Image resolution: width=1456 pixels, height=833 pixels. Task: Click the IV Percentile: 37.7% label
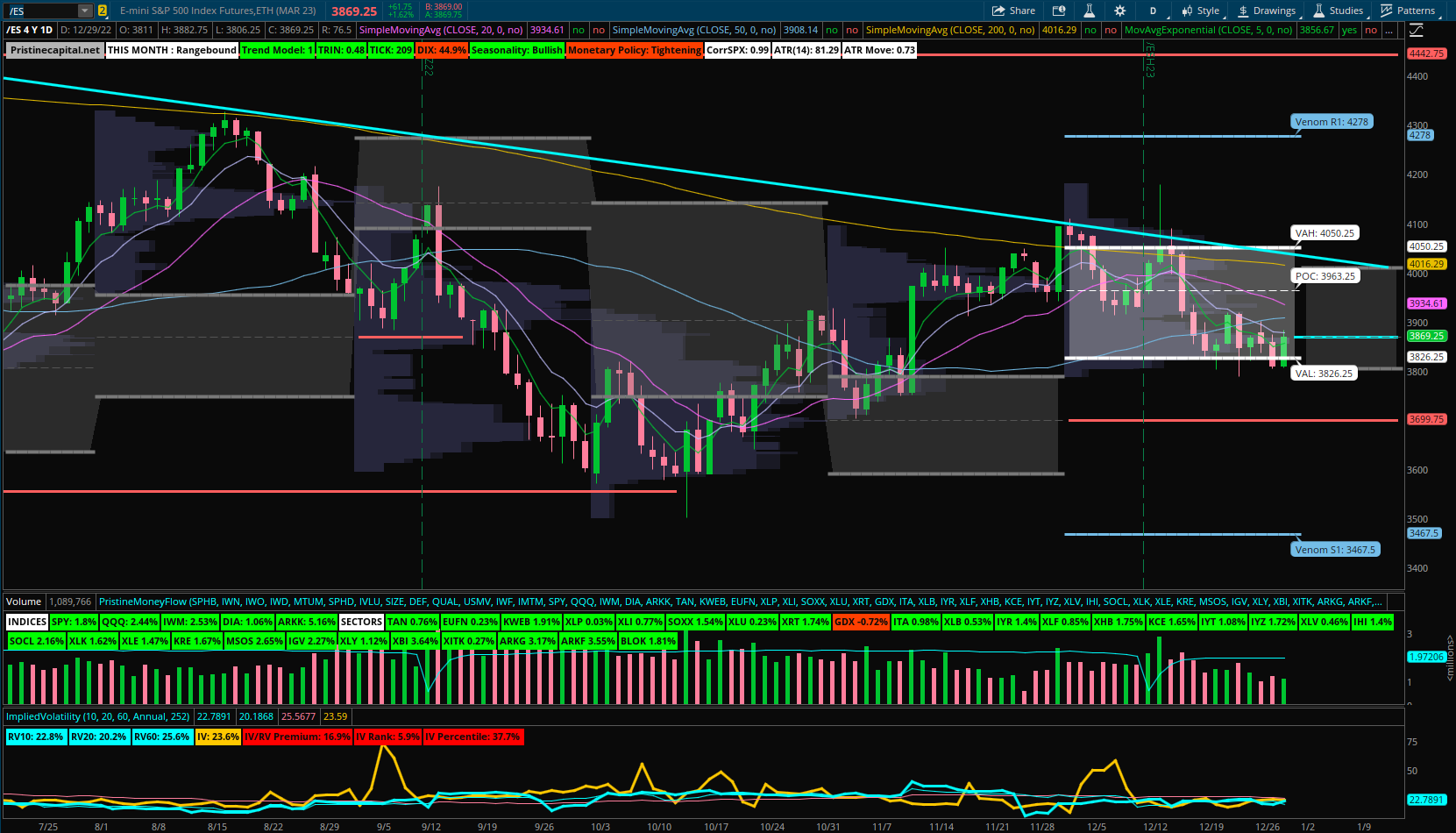point(472,737)
